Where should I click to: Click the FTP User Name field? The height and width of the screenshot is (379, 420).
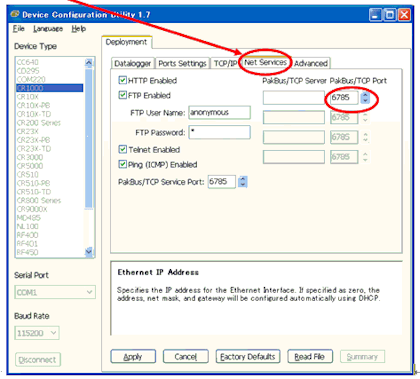point(220,113)
